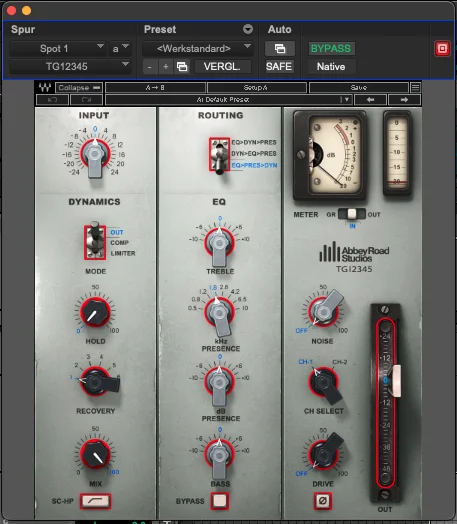The height and width of the screenshot is (524, 457).
Task: Toggle the DYNAMICS MODE switch
Action: 95,241
